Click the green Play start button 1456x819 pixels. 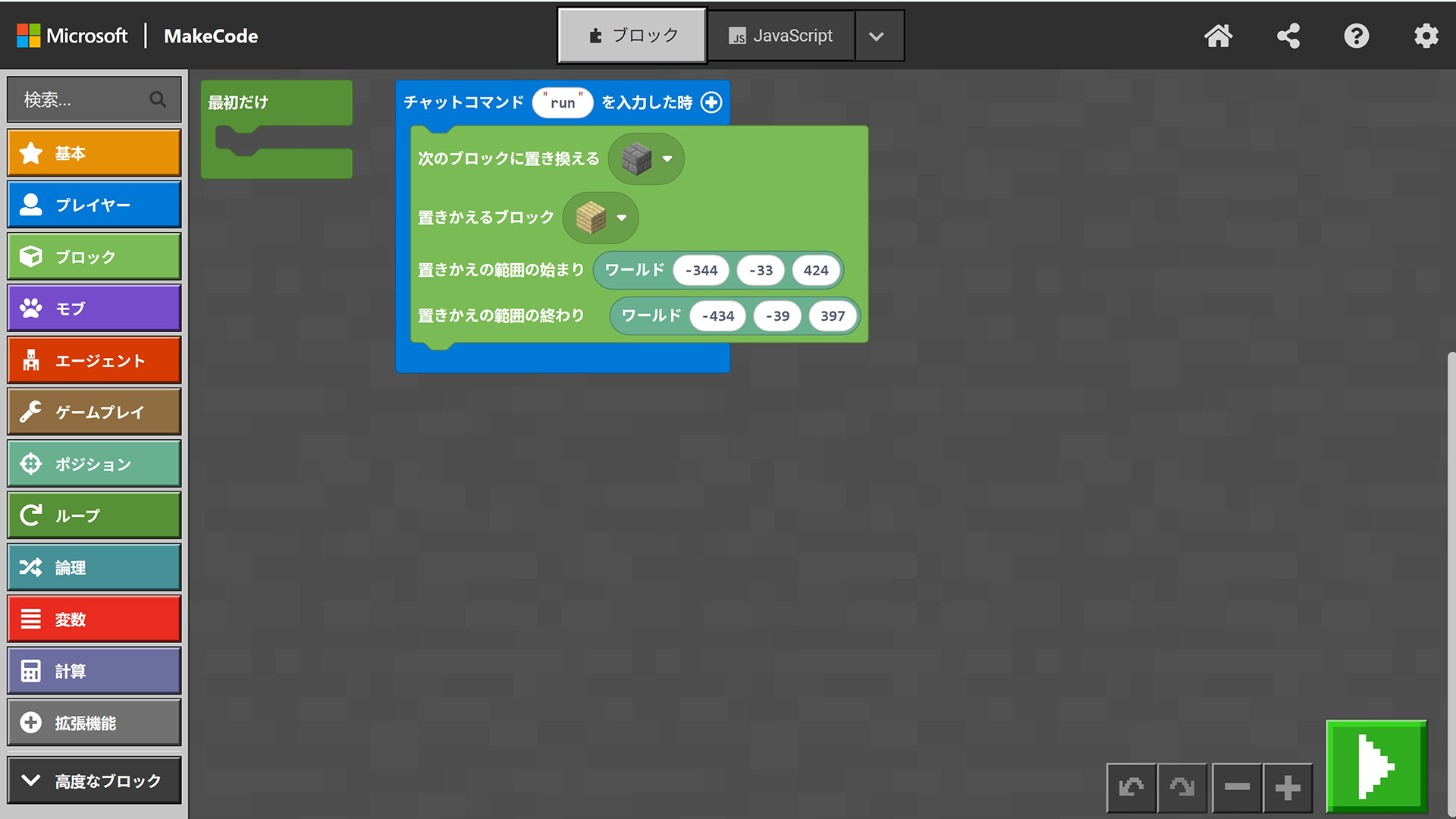tap(1376, 766)
